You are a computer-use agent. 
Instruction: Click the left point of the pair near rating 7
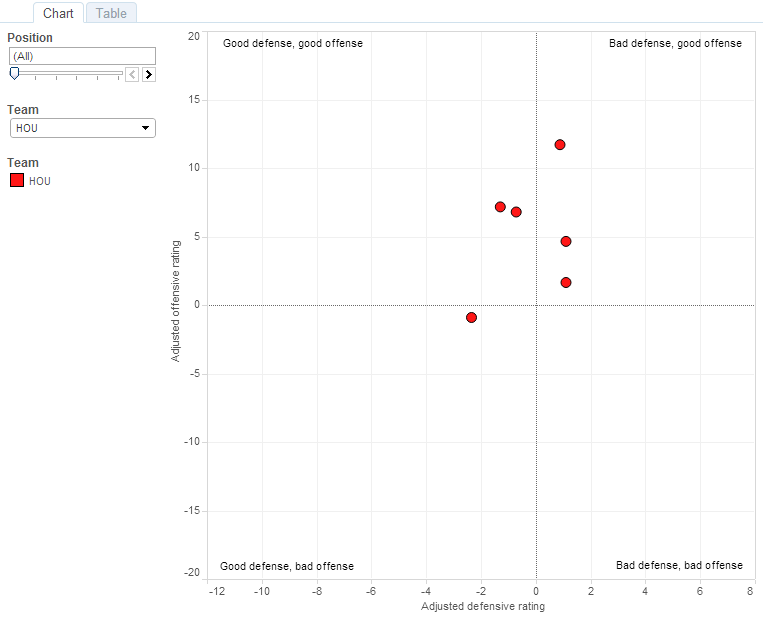pyautogui.click(x=500, y=207)
